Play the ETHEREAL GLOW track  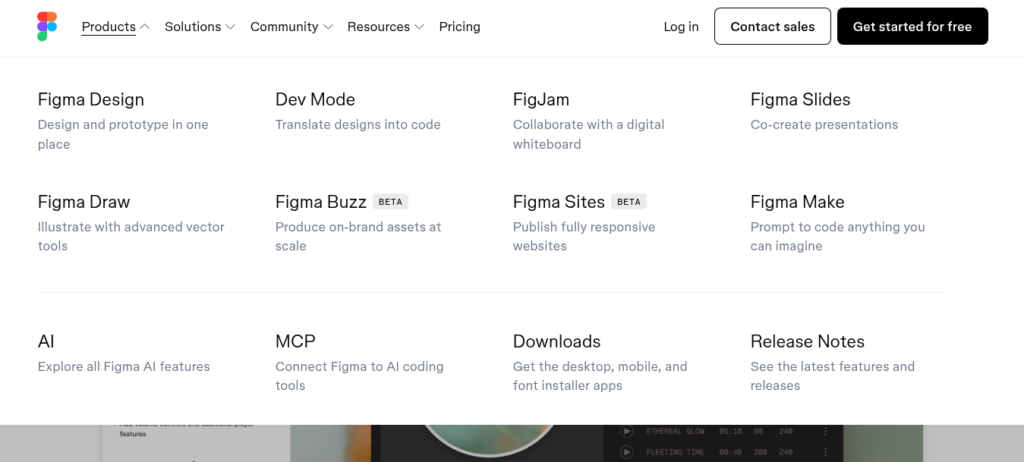point(626,431)
